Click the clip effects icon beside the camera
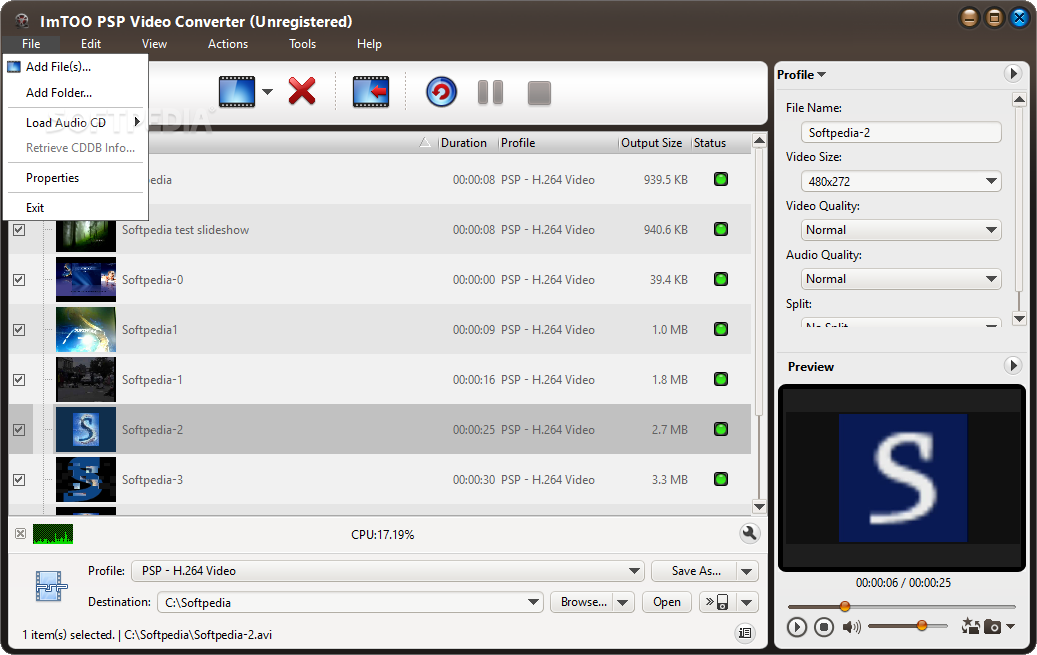The image size is (1037, 655). (x=970, y=626)
